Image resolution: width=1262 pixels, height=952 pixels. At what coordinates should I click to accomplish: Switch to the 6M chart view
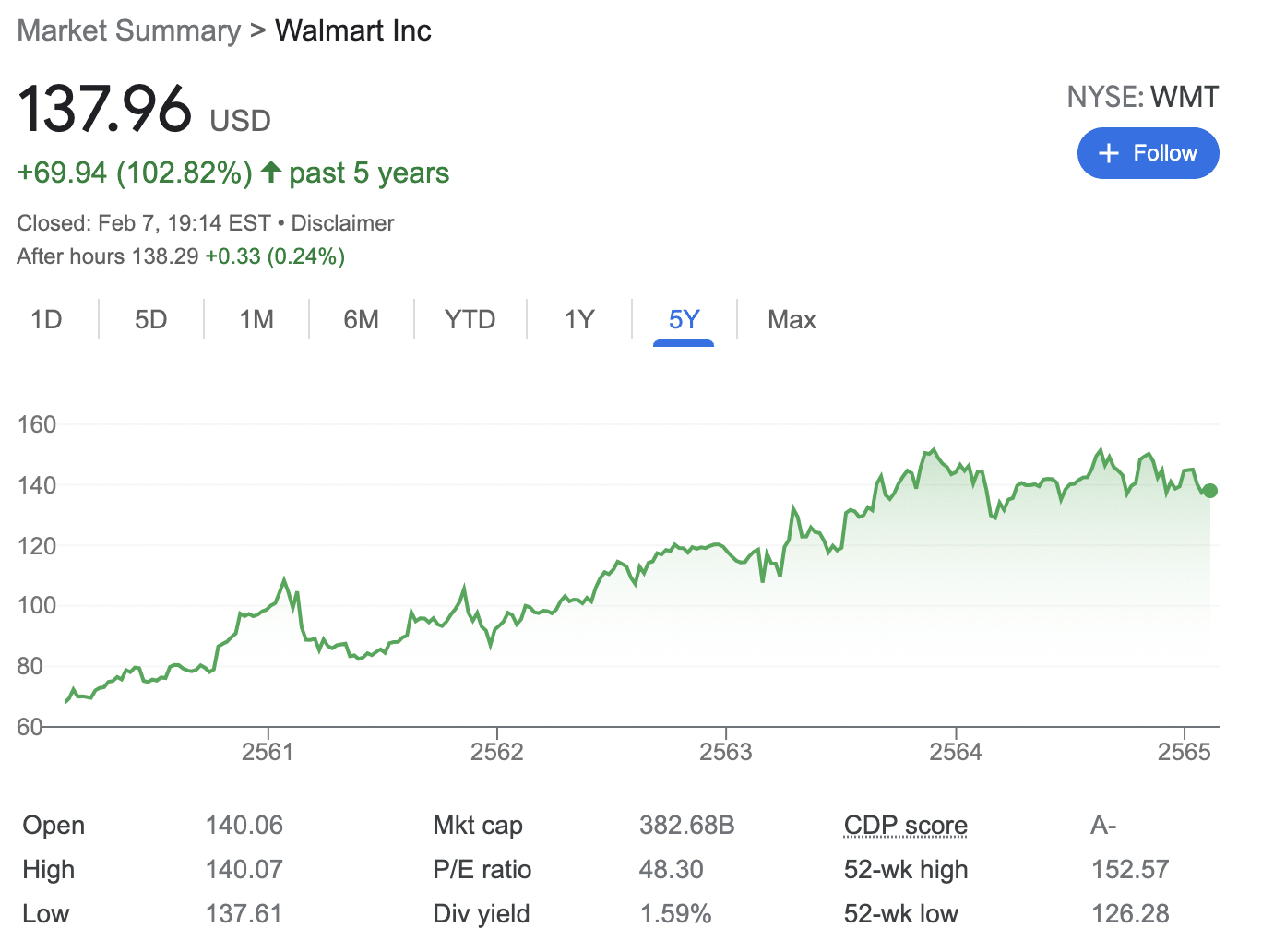[x=361, y=320]
